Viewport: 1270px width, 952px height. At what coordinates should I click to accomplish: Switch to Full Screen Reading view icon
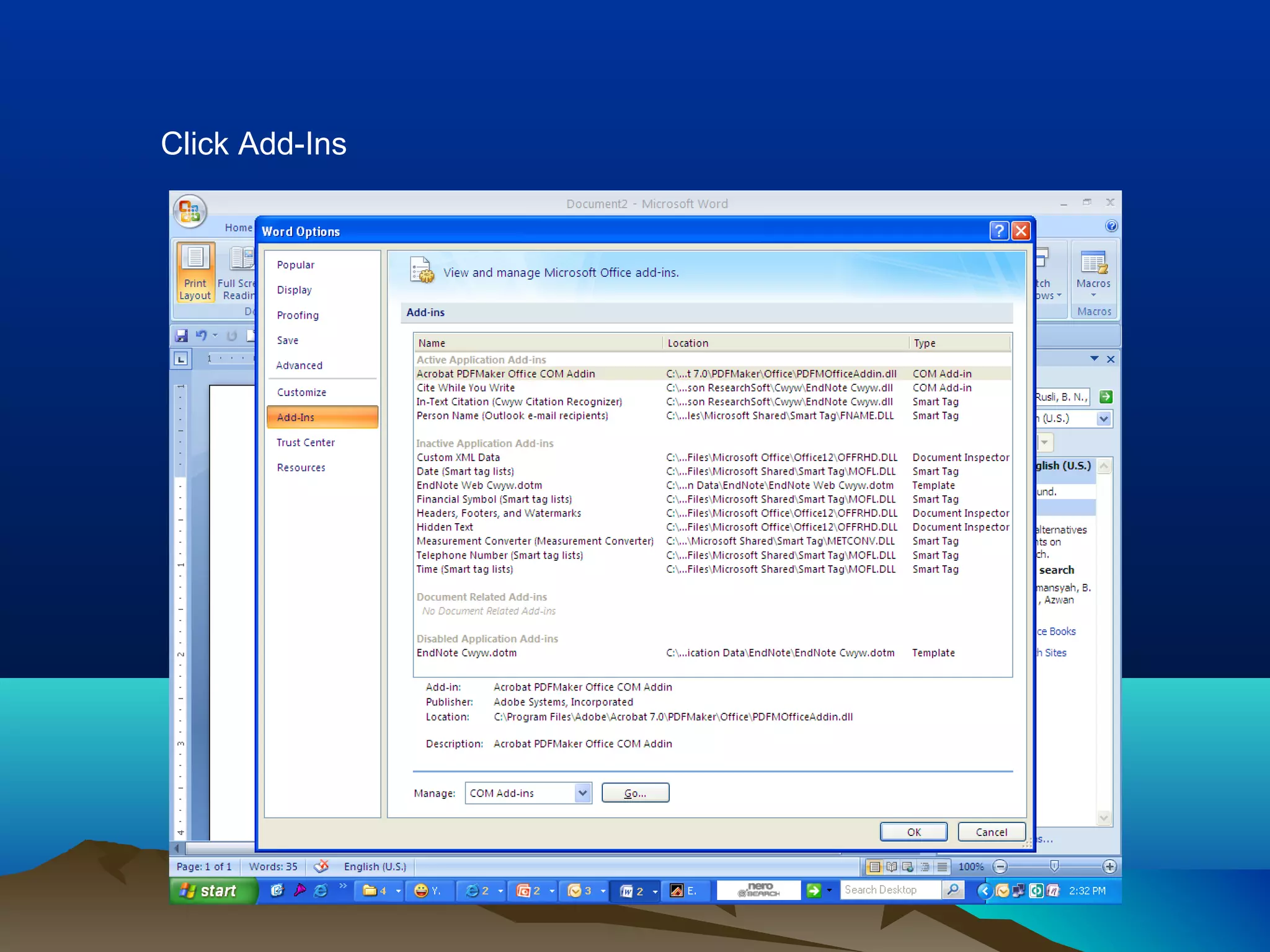(x=891, y=866)
